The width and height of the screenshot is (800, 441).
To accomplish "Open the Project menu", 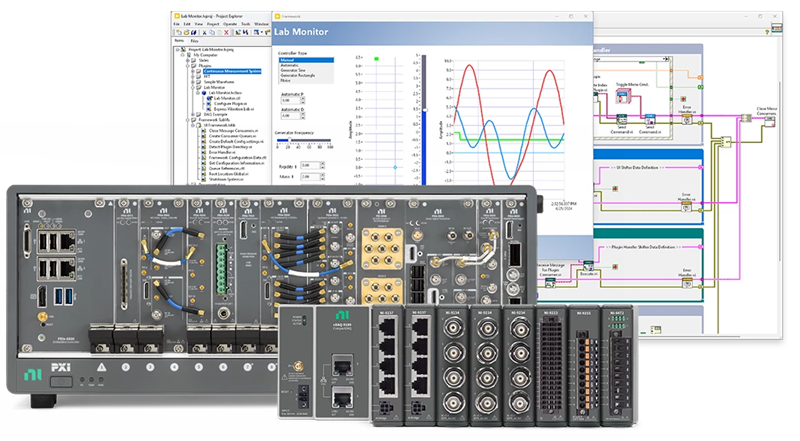I will [x=213, y=24].
